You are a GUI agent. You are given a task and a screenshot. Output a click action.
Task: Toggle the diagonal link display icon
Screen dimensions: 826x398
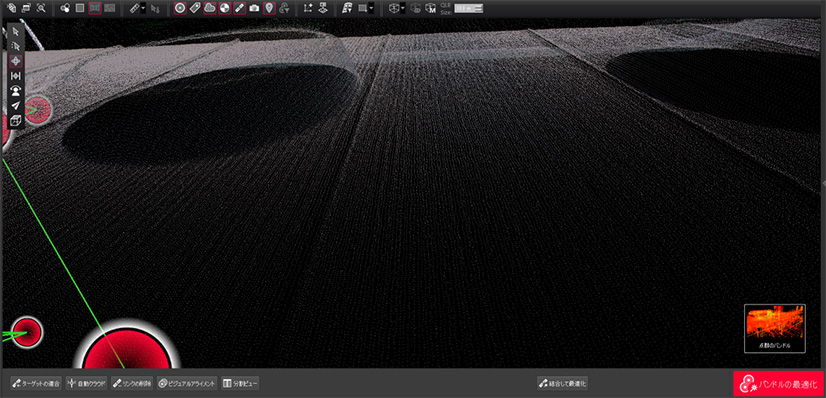pos(240,8)
